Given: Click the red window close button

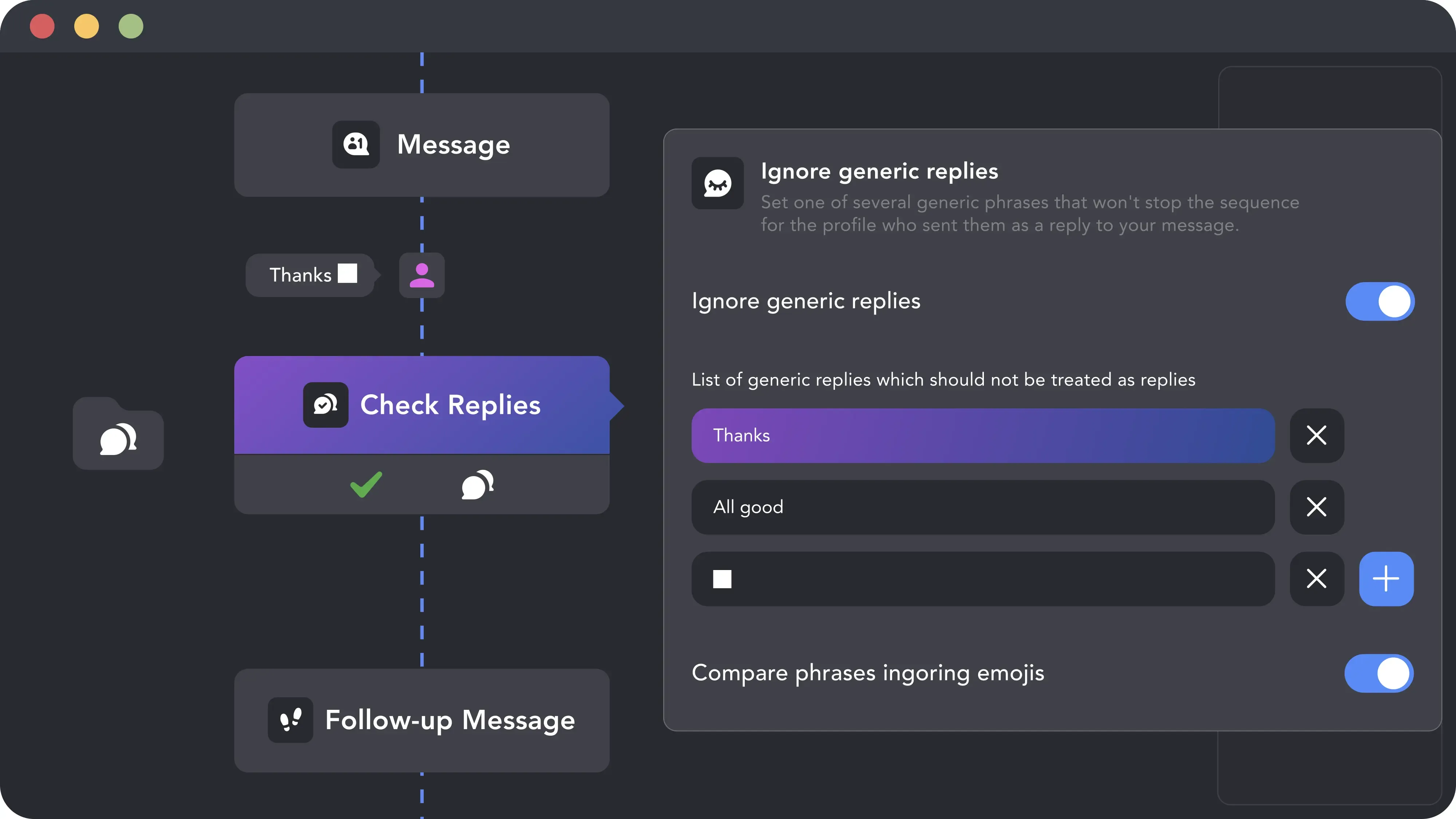Looking at the screenshot, I should click(42, 26).
